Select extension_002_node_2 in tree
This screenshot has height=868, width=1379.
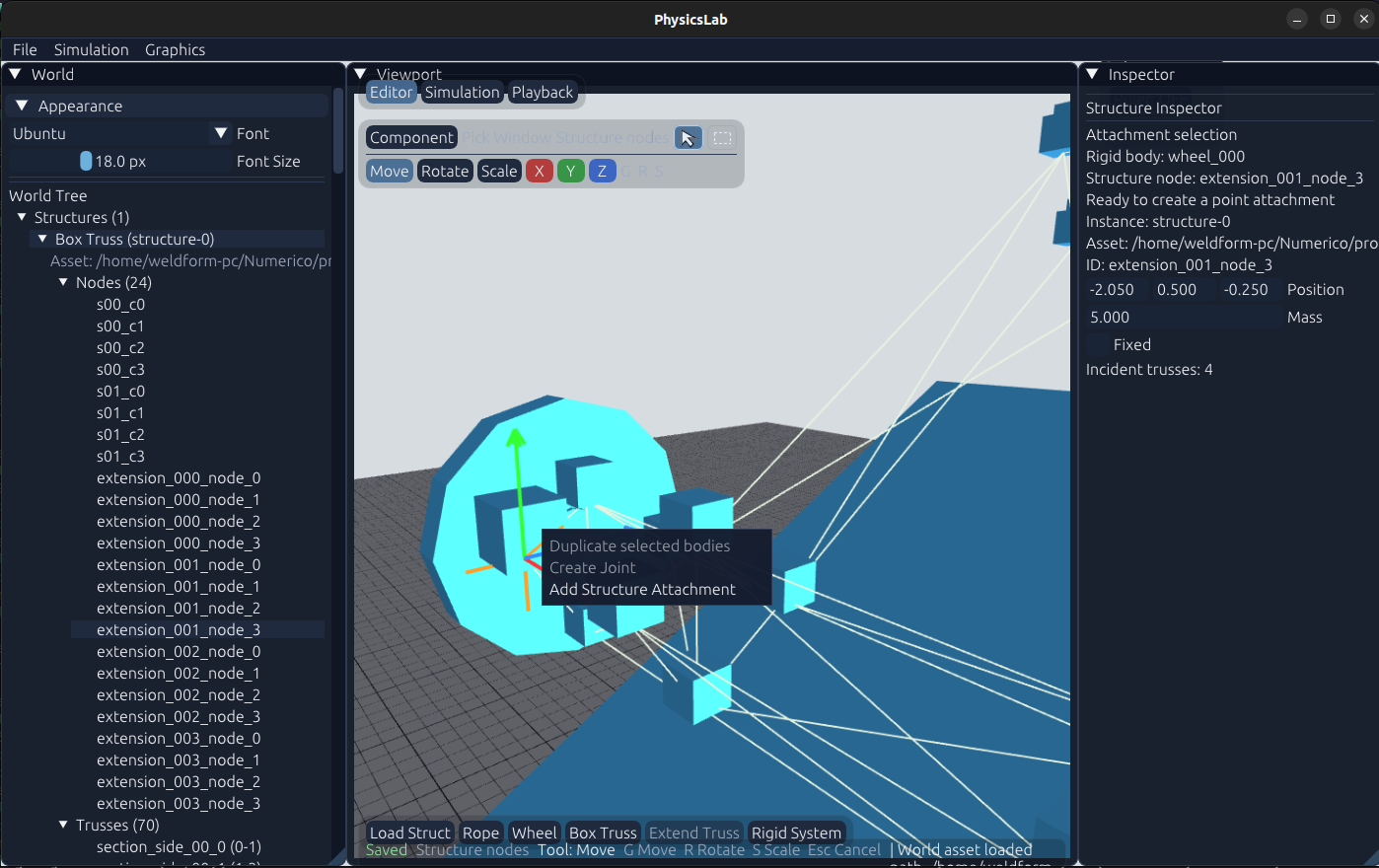click(179, 694)
